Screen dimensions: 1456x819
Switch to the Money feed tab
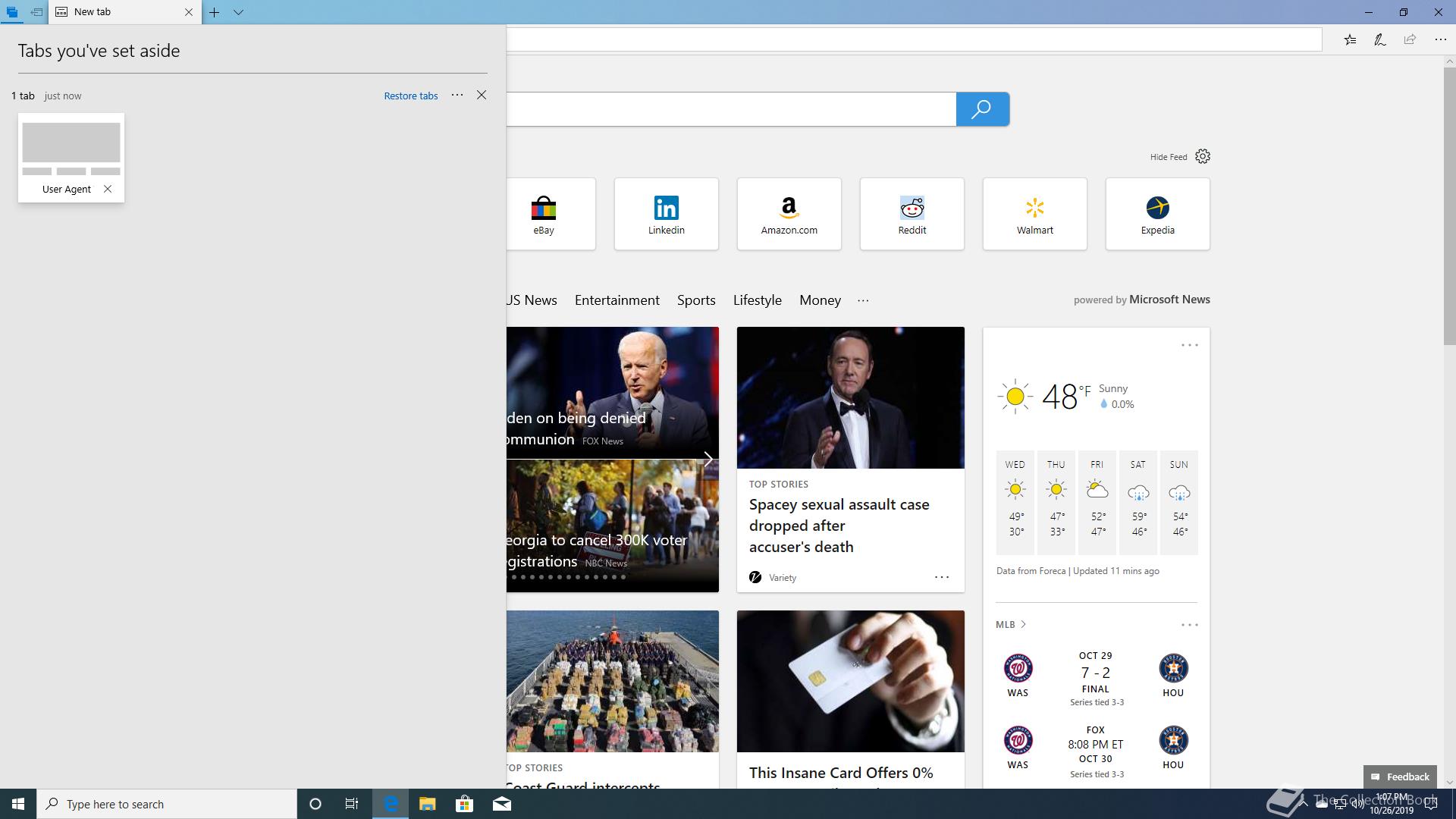click(x=820, y=300)
